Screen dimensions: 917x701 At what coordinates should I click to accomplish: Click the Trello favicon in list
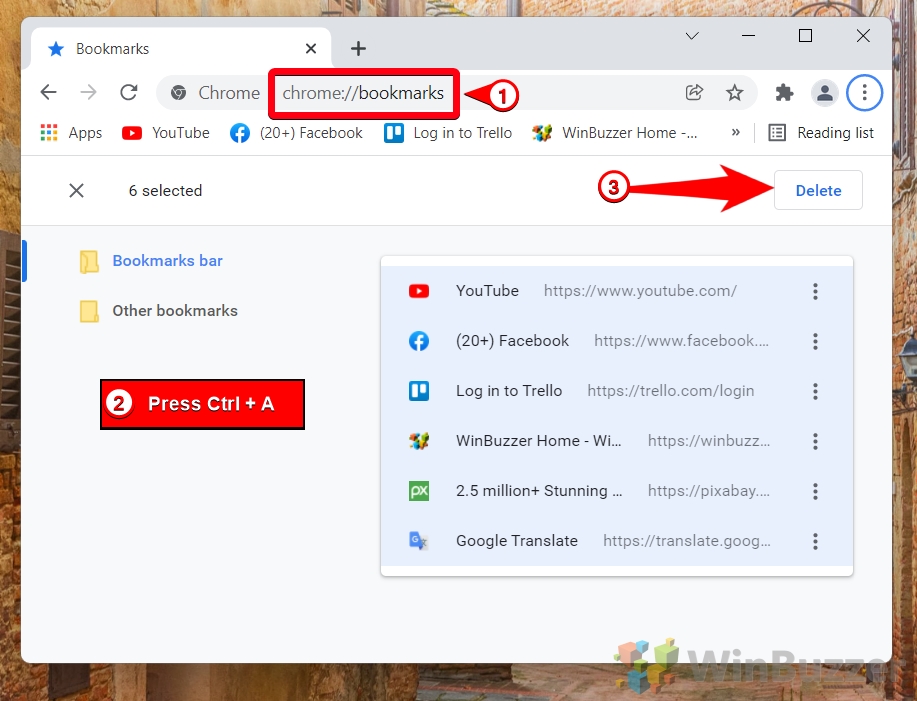click(x=419, y=391)
